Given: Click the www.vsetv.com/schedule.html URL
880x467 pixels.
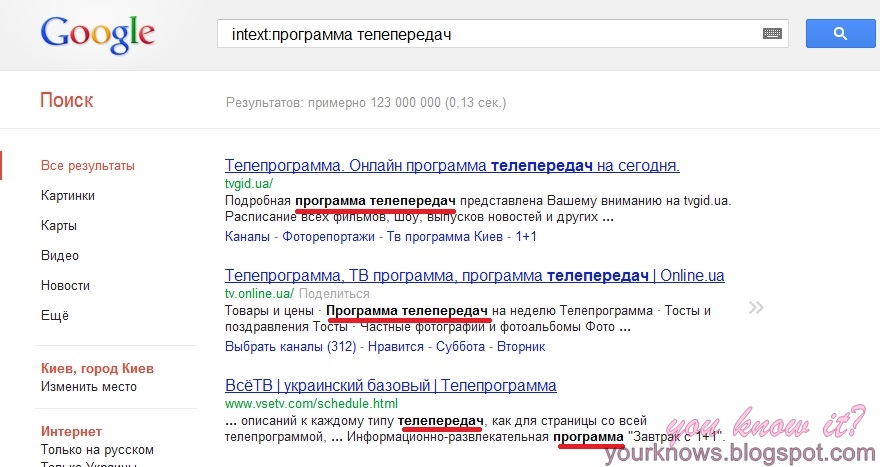Looking at the screenshot, I should pos(311,403).
